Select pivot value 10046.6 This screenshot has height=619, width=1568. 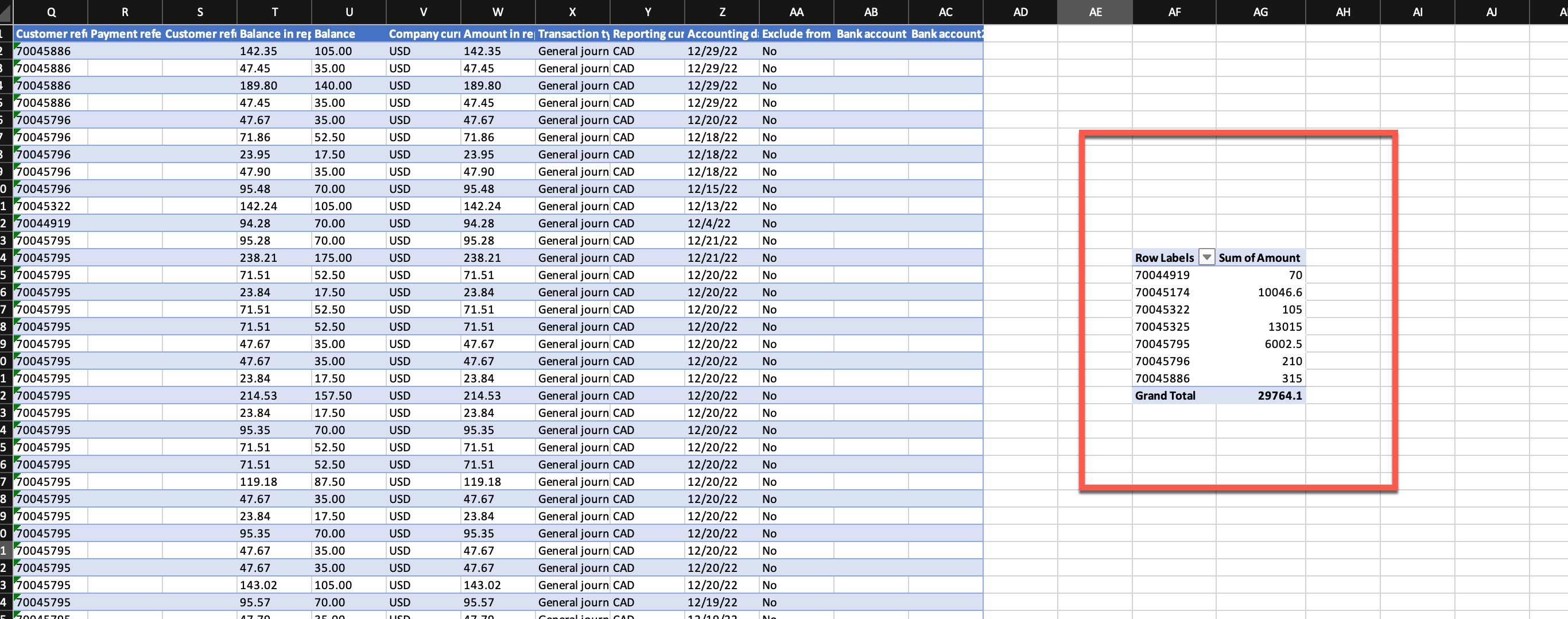point(1260,292)
